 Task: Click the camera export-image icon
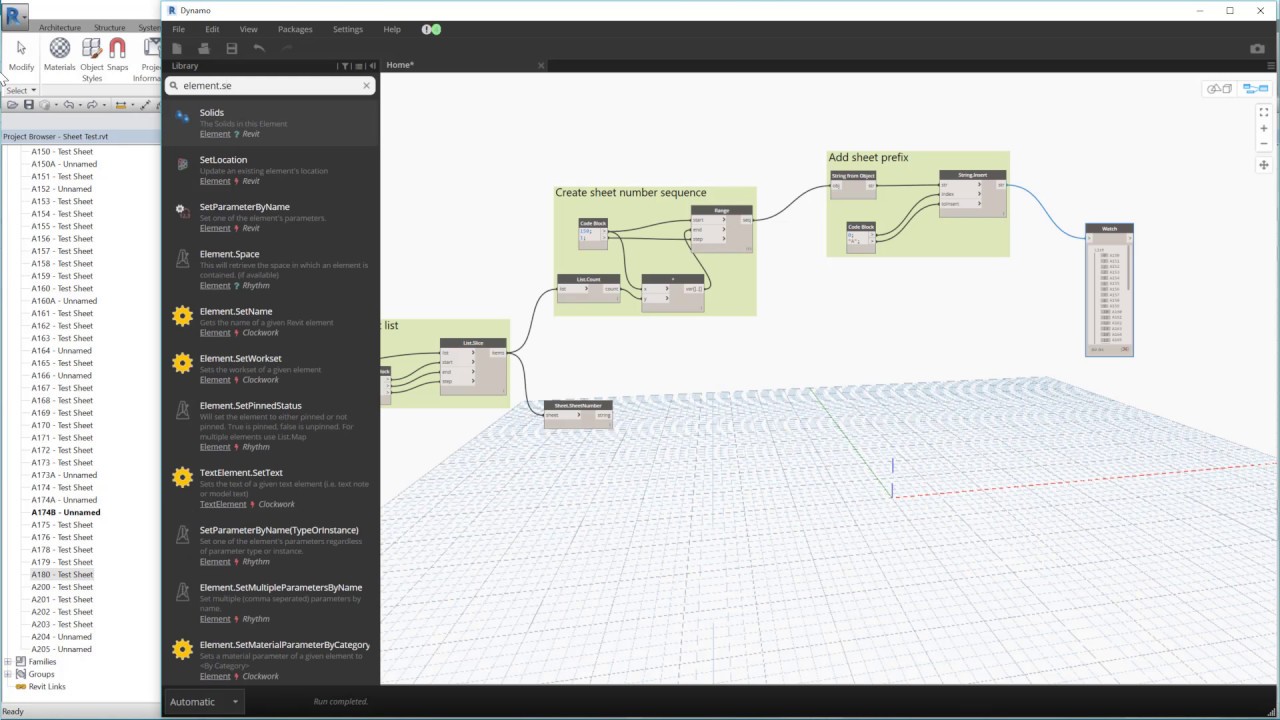pos(1258,48)
